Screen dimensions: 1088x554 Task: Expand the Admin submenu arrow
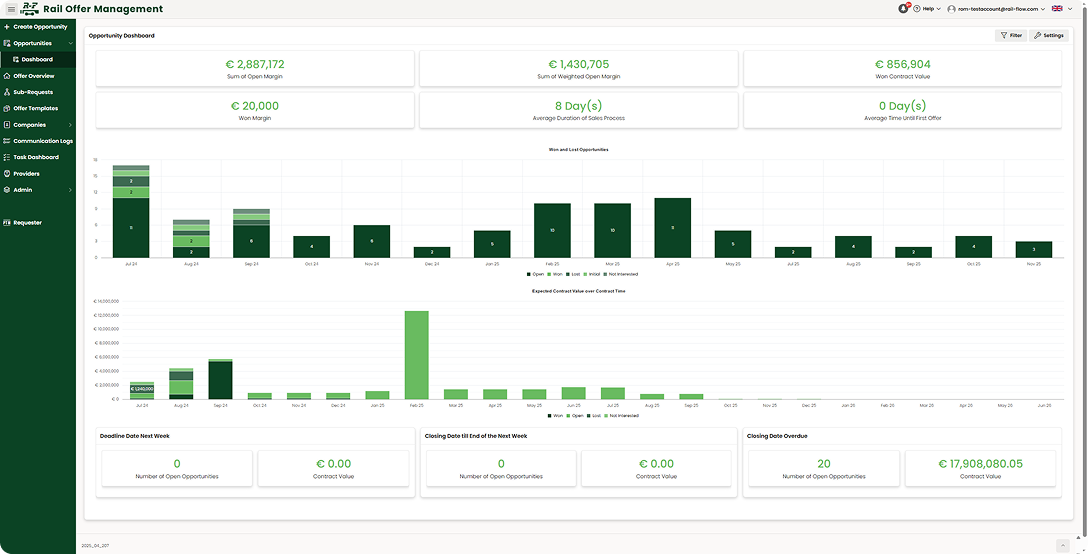pyautogui.click(x=71, y=190)
